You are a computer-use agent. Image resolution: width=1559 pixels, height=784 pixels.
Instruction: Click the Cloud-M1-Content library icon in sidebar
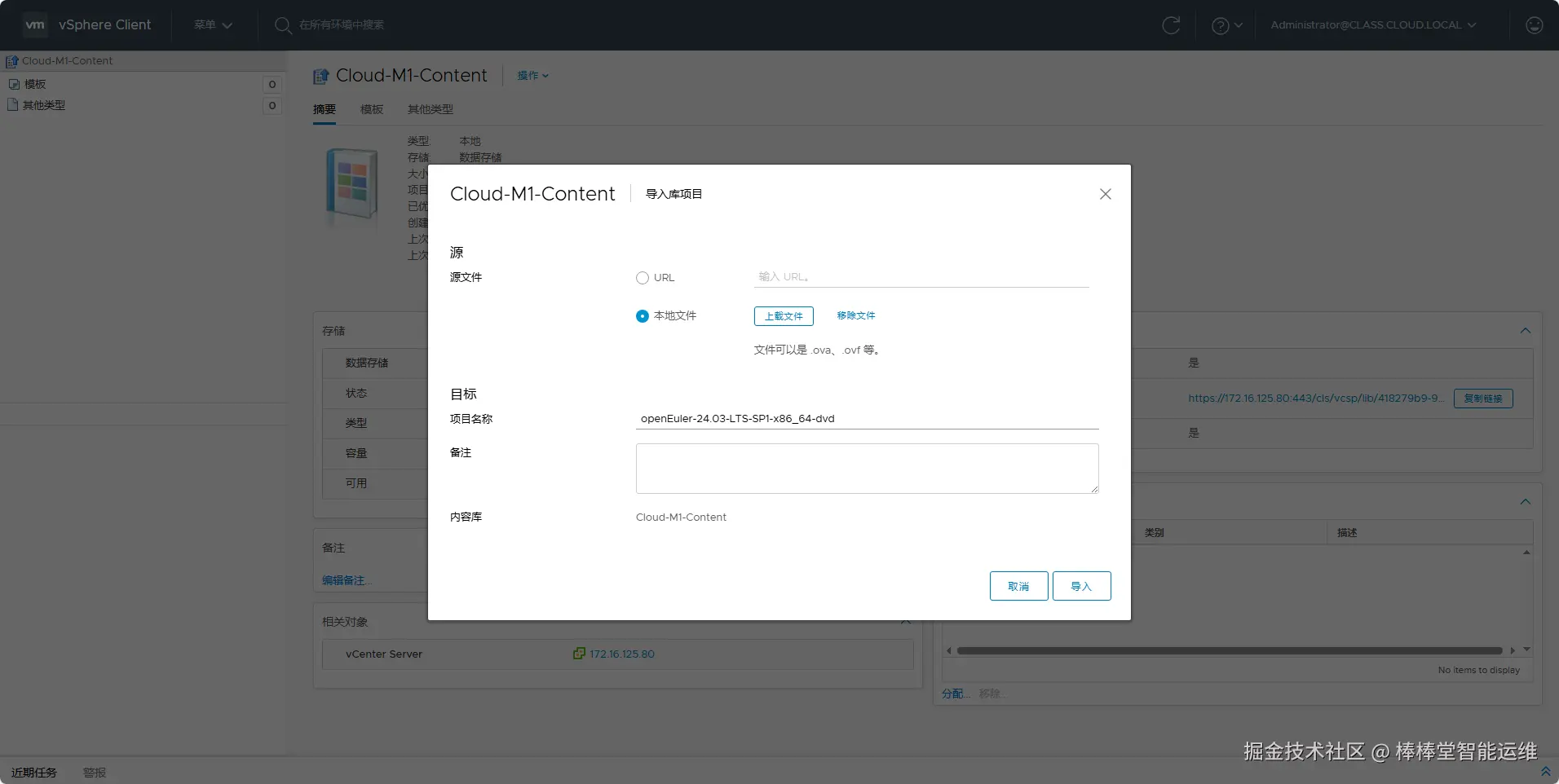coord(12,61)
